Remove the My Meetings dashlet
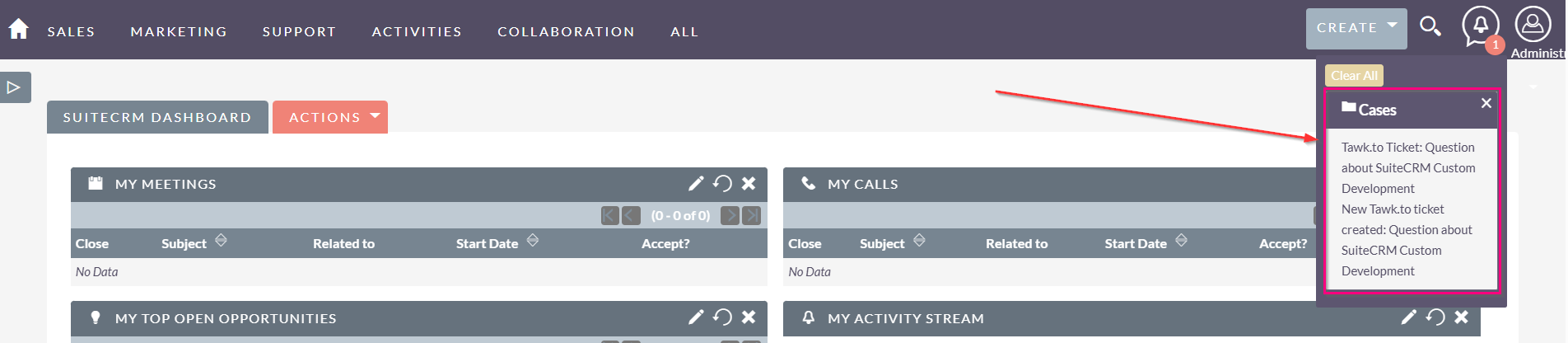The height and width of the screenshot is (343, 1568). [749, 183]
